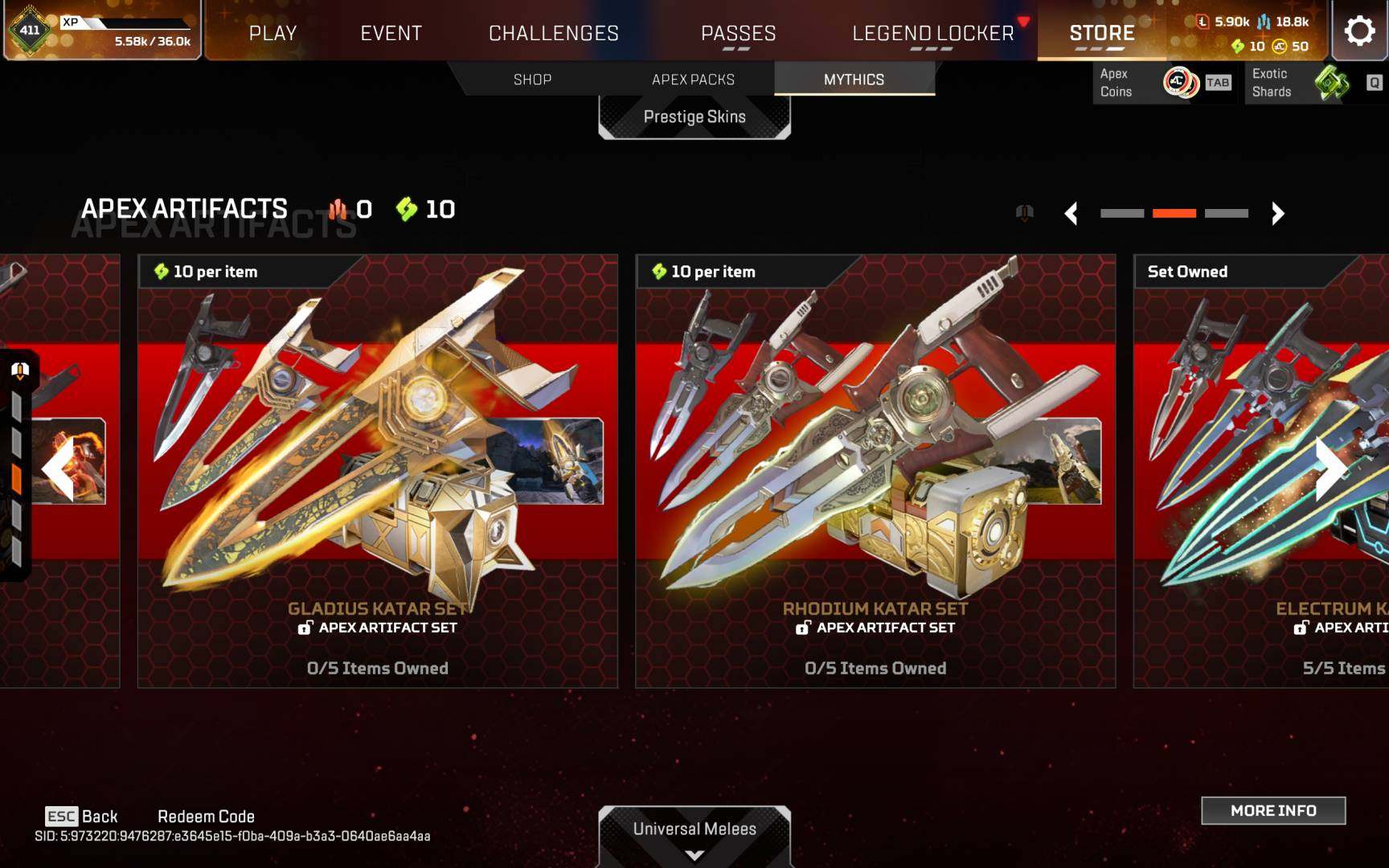Switch to the Apex Packs tab

click(x=693, y=80)
